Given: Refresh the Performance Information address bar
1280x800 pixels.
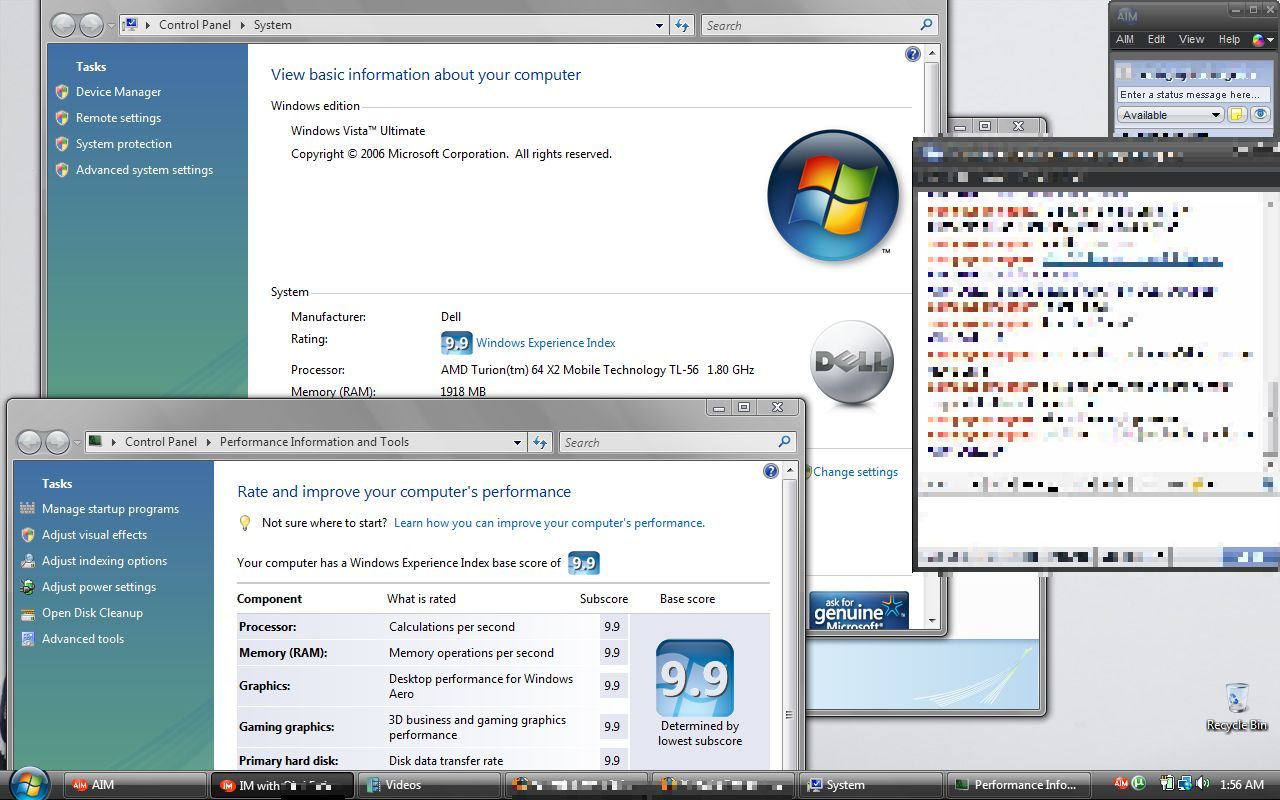Looking at the screenshot, I should (x=540, y=442).
